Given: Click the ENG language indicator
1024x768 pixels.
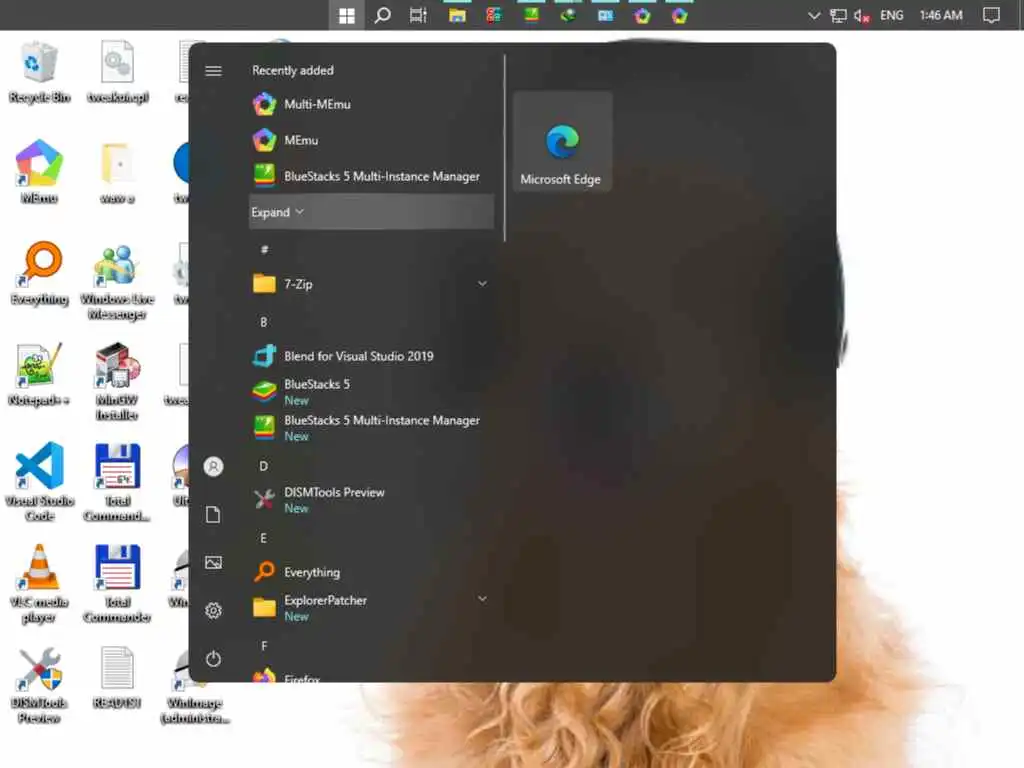Looking at the screenshot, I should [891, 15].
